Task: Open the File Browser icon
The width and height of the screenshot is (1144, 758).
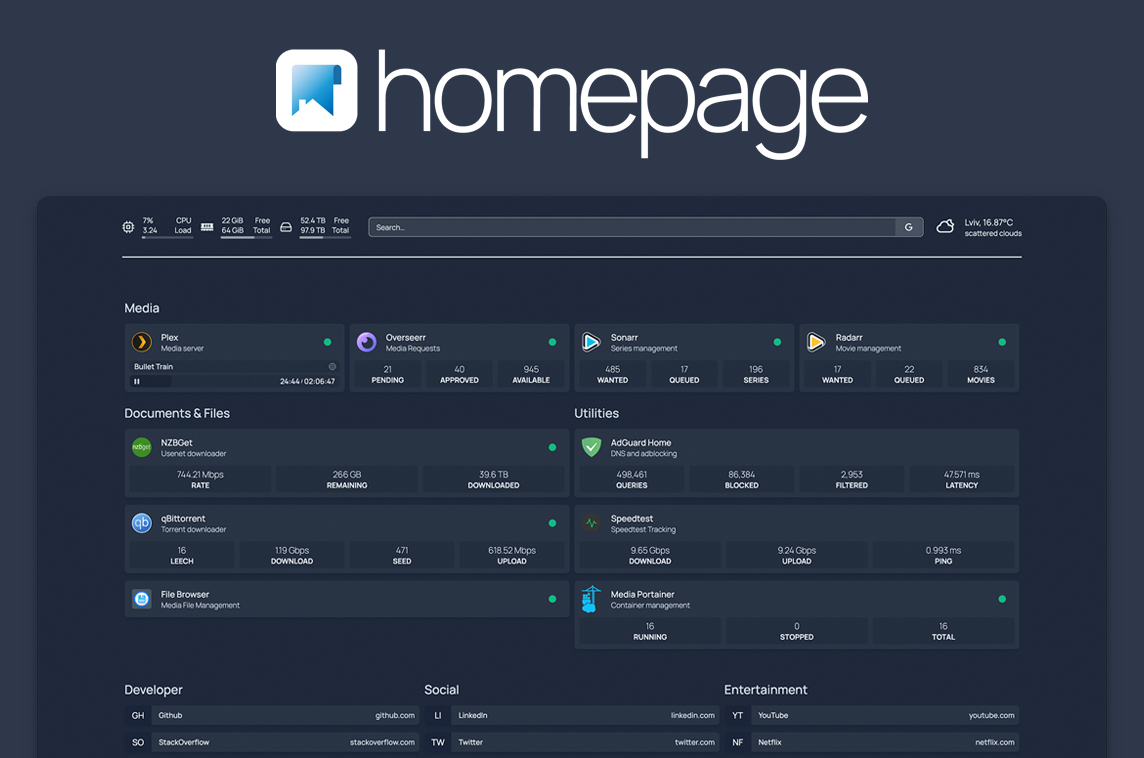Action: point(142,598)
